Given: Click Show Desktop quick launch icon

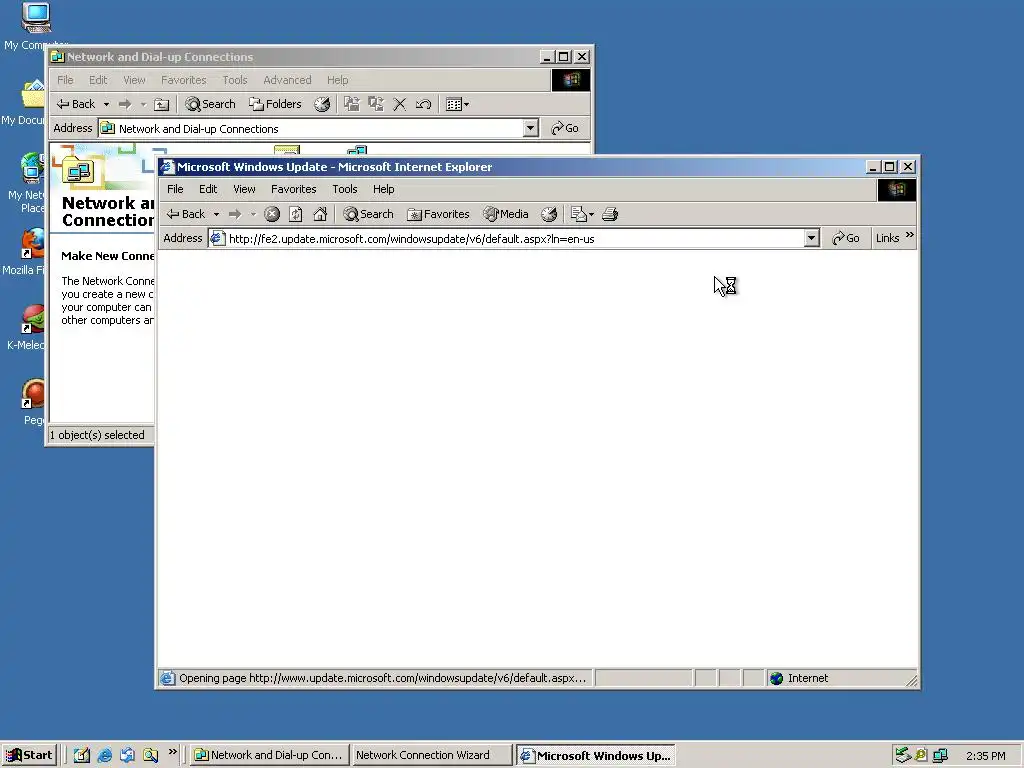Looking at the screenshot, I should (x=82, y=755).
